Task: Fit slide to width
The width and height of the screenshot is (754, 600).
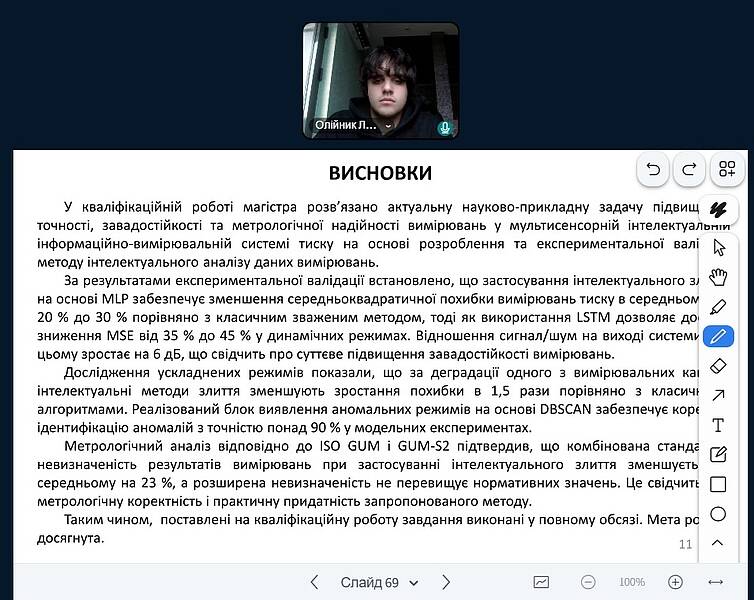Action: click(x=715, y=582)
